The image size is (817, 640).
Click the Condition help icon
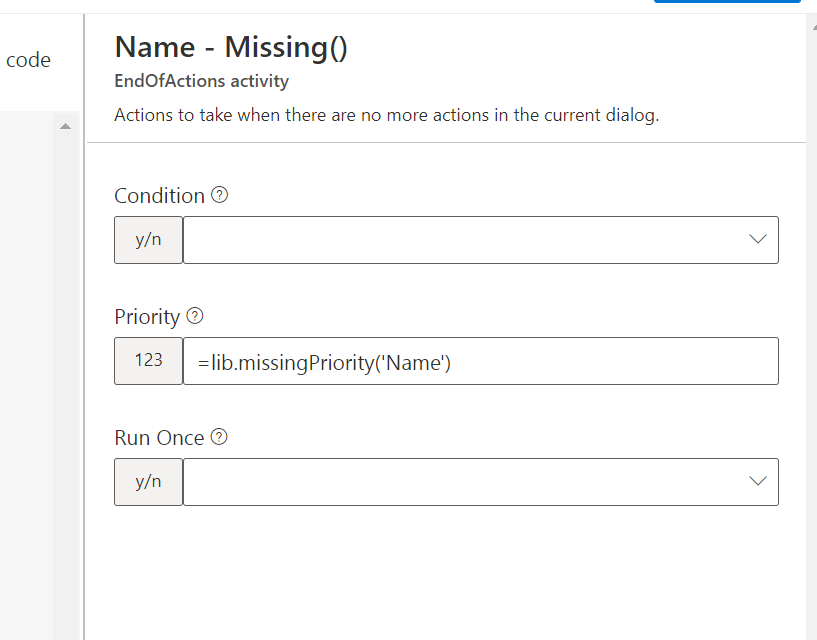pos(220,195)
